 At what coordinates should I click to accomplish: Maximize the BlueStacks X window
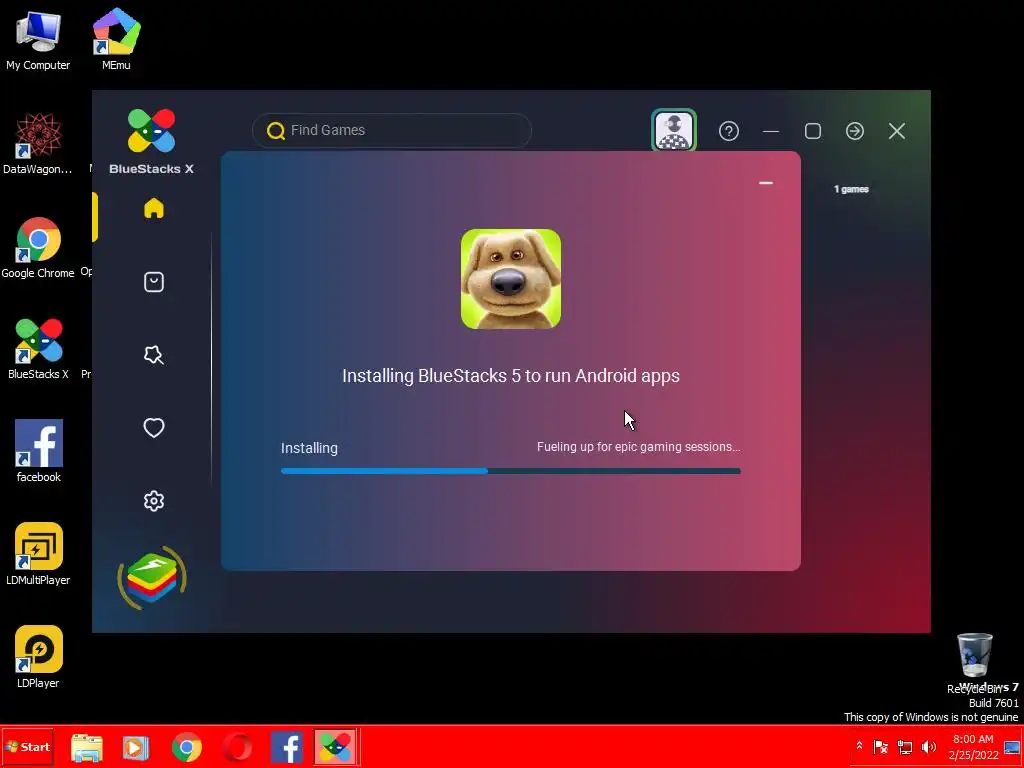(813, 131)
